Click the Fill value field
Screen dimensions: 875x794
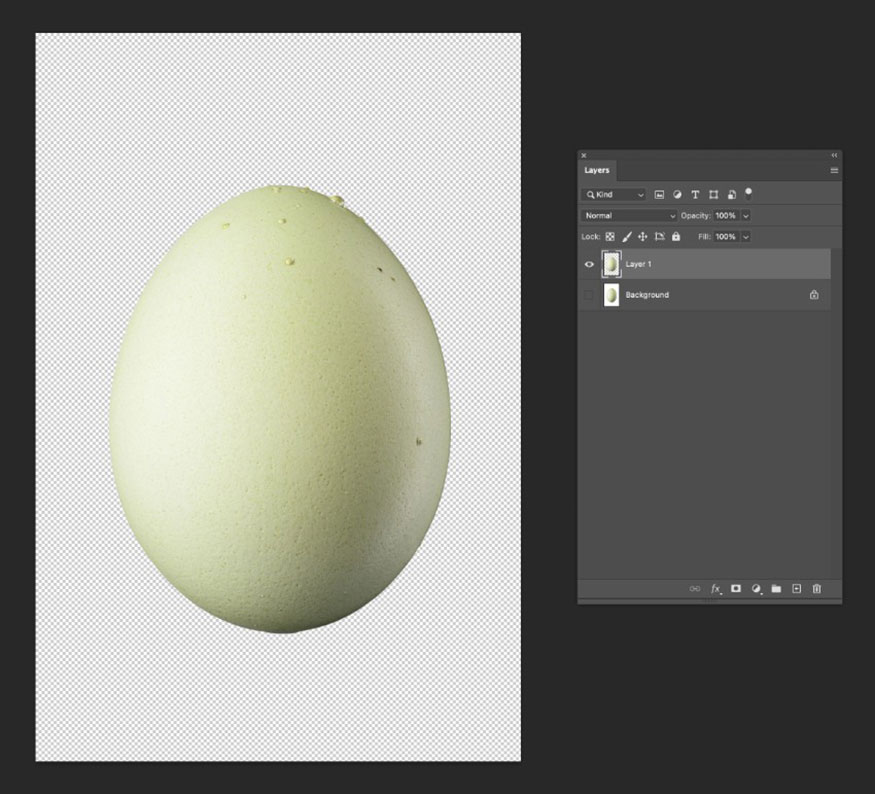pyautogui.click(x=725, y=237)
